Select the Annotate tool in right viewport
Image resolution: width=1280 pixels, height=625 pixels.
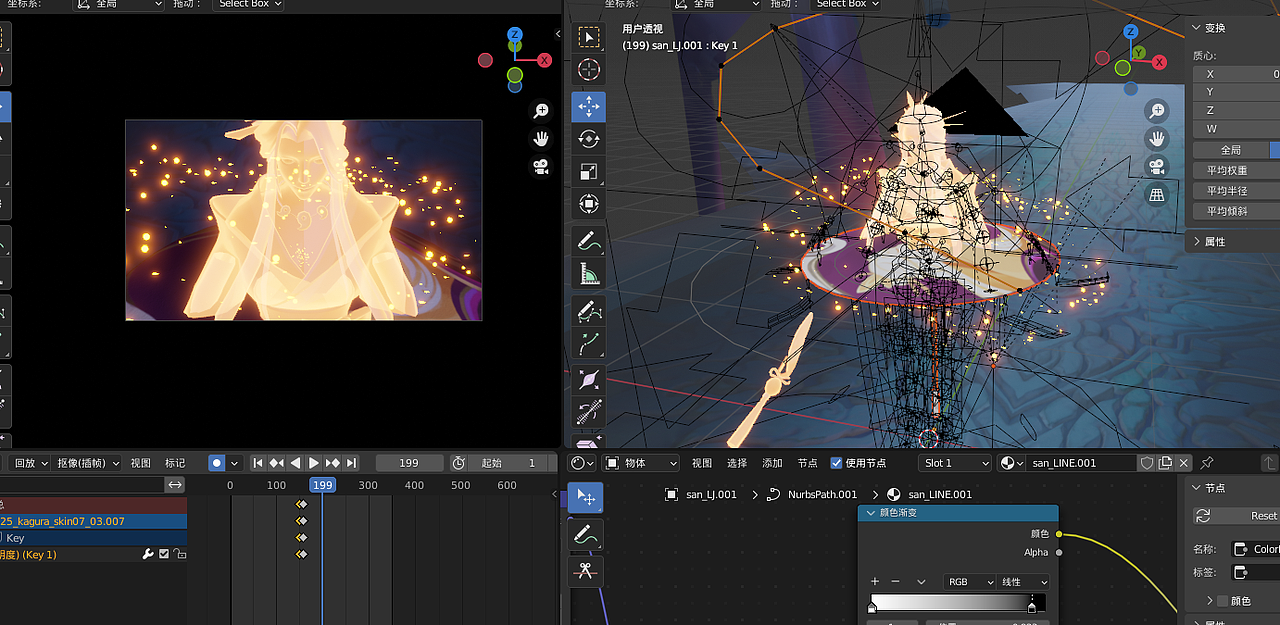(x=589, y=241)
